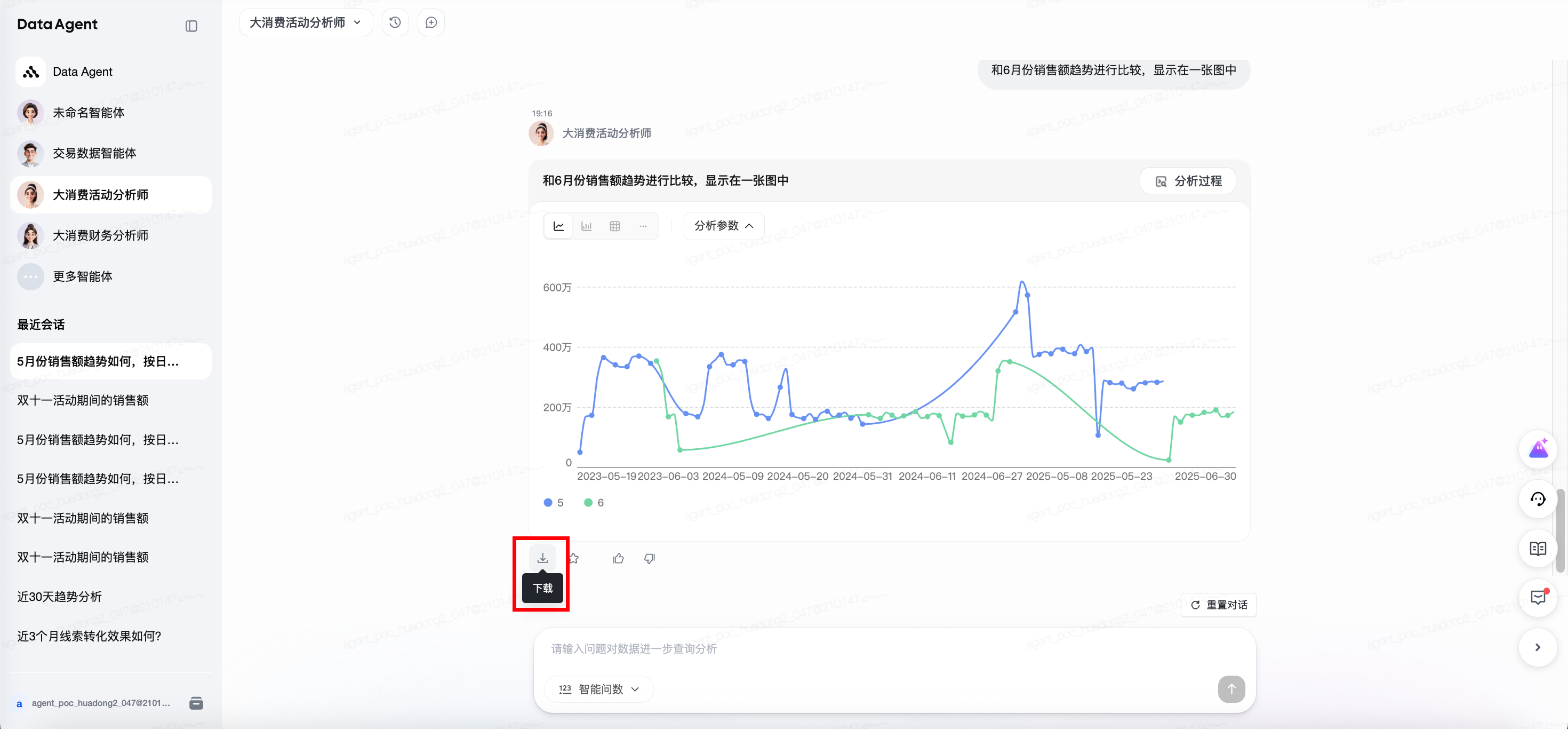
Task: Switch to table view
Action: (615, 226)
